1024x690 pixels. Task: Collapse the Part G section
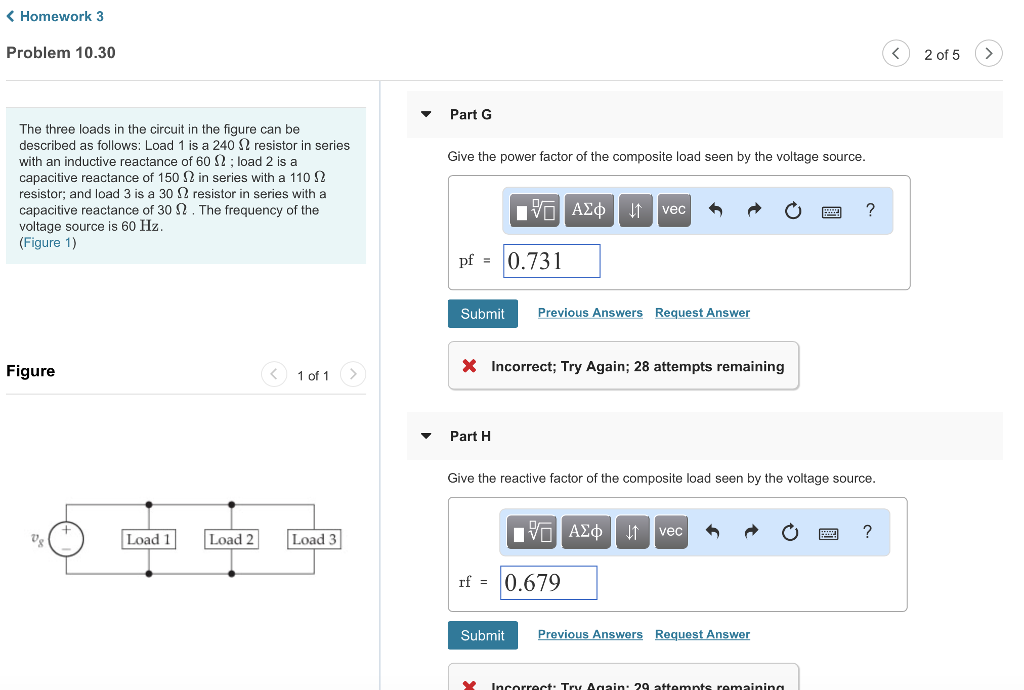click(x=428, y=114)
